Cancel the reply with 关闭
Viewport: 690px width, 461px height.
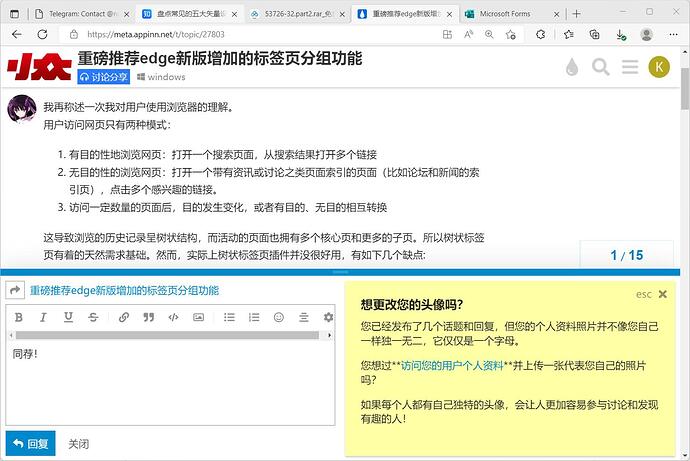(78, 444)
